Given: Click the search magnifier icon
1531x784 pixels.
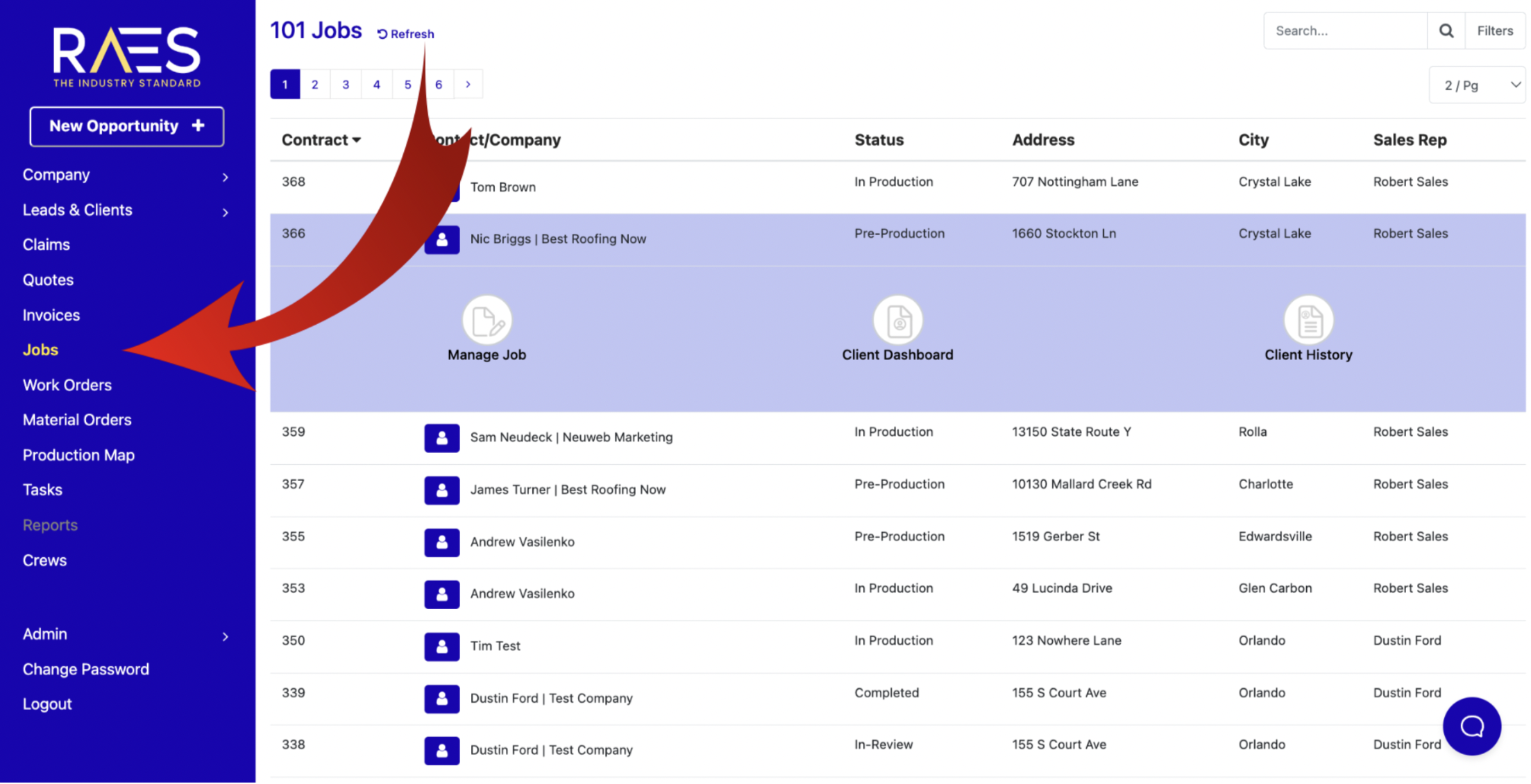Looking at the screenshot, I should coord(1446,31).
